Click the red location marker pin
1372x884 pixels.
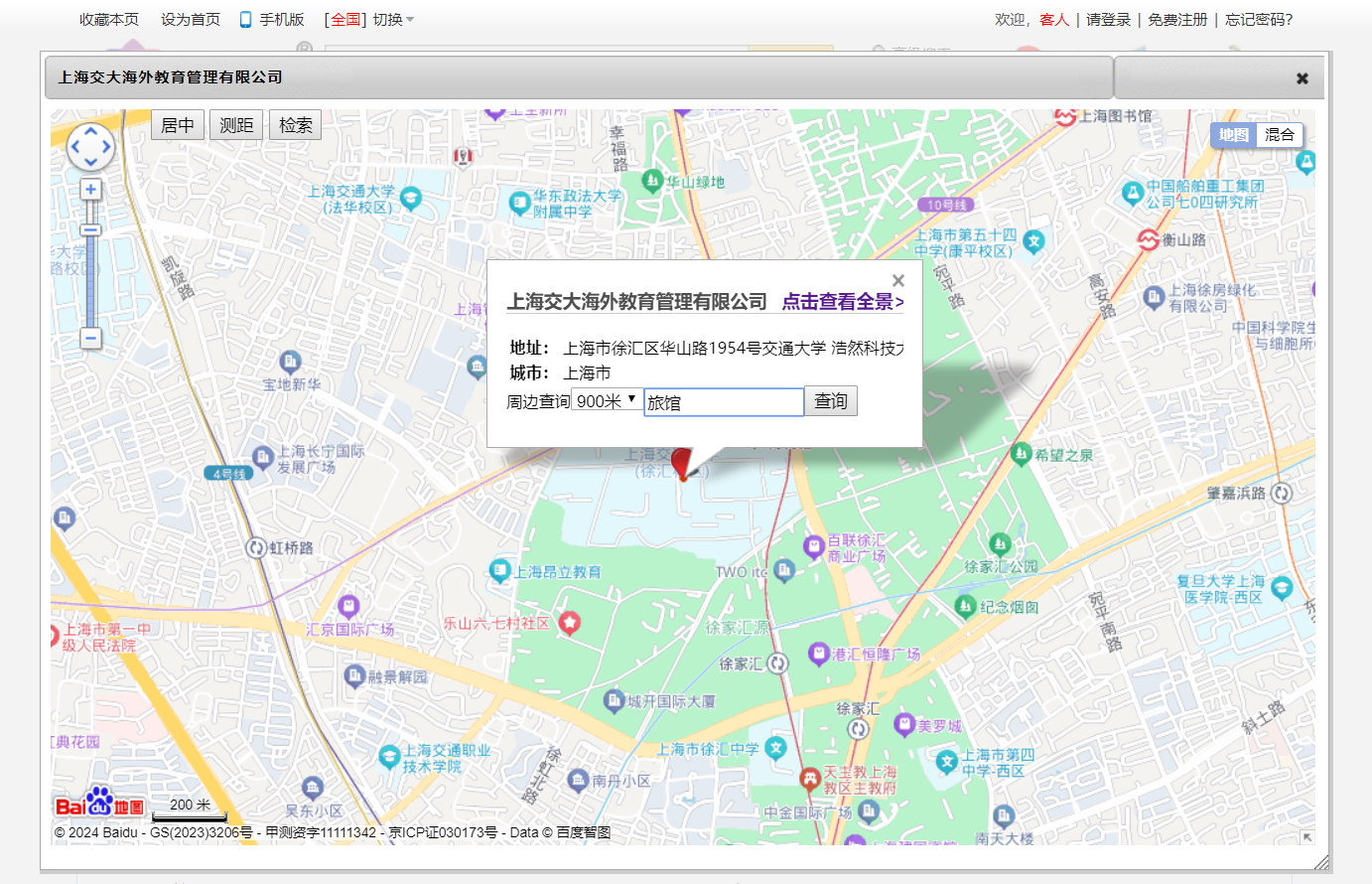681,463
